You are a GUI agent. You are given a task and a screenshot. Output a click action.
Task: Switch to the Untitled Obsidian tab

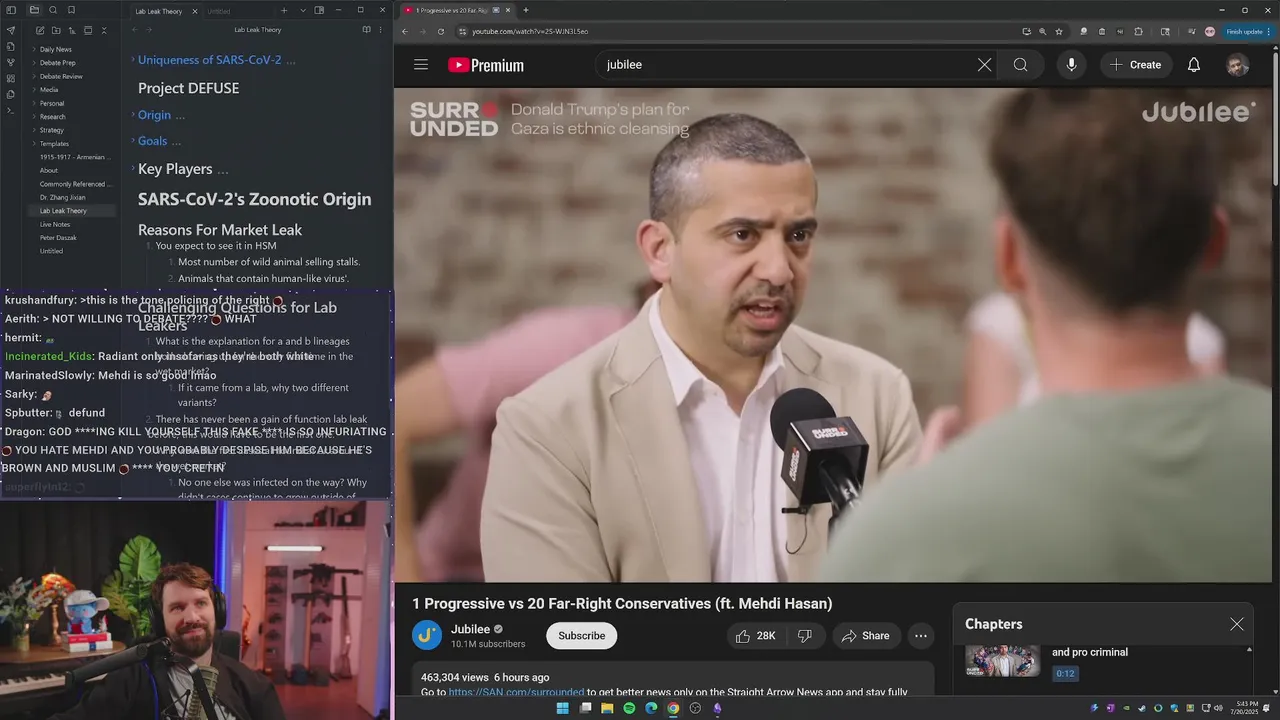point(219,11)
